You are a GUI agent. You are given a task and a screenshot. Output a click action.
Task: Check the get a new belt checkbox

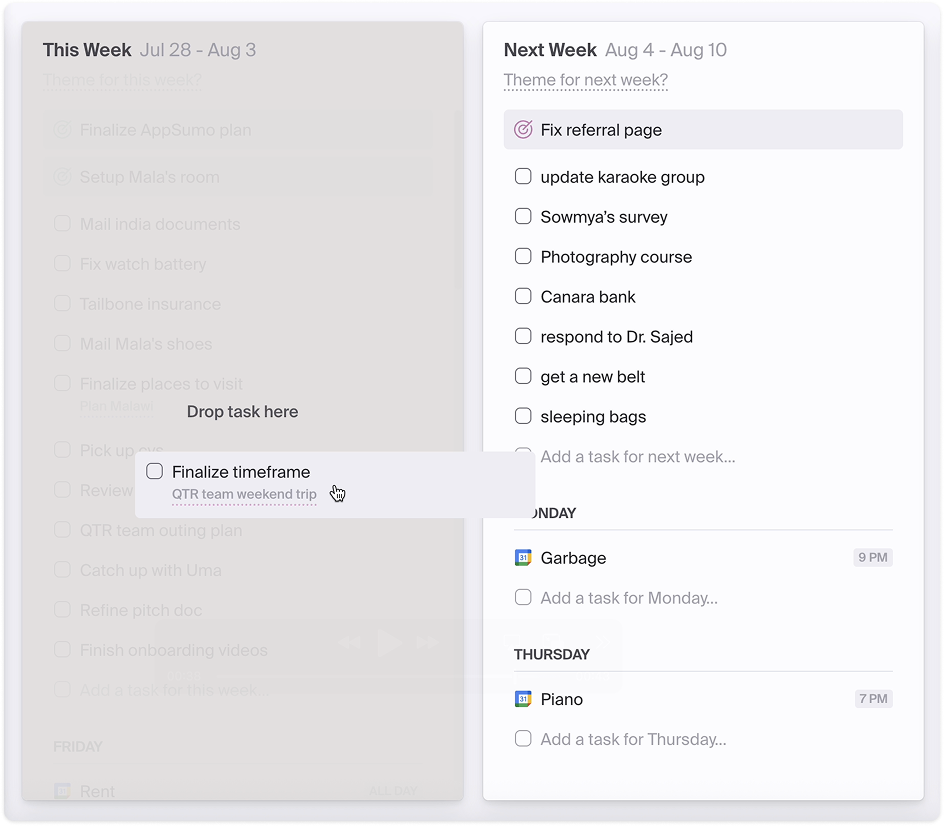tap(523, 377)
